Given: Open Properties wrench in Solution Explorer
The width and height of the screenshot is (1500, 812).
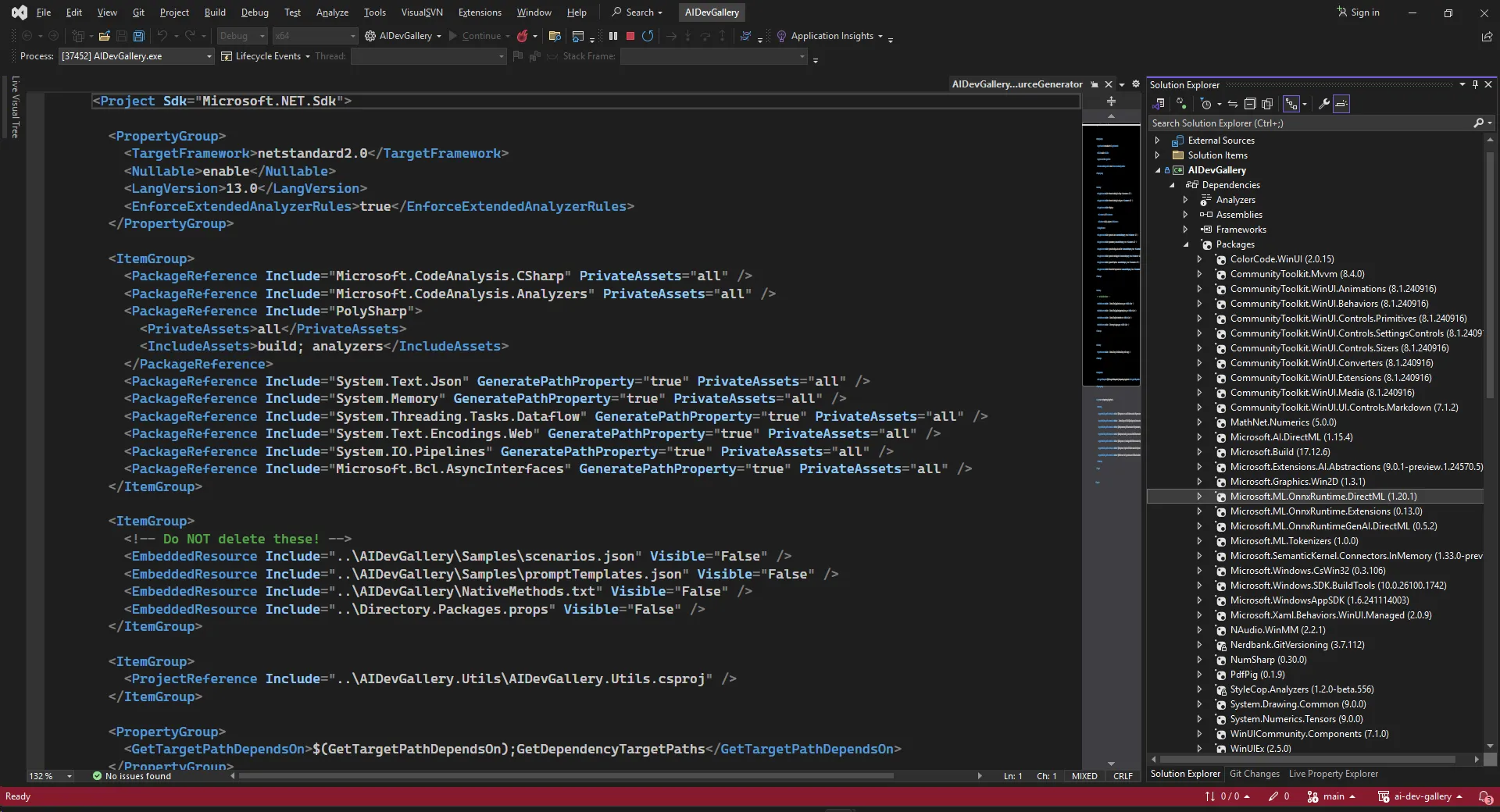Looking at the screenshot, I should click(1323, 104).
